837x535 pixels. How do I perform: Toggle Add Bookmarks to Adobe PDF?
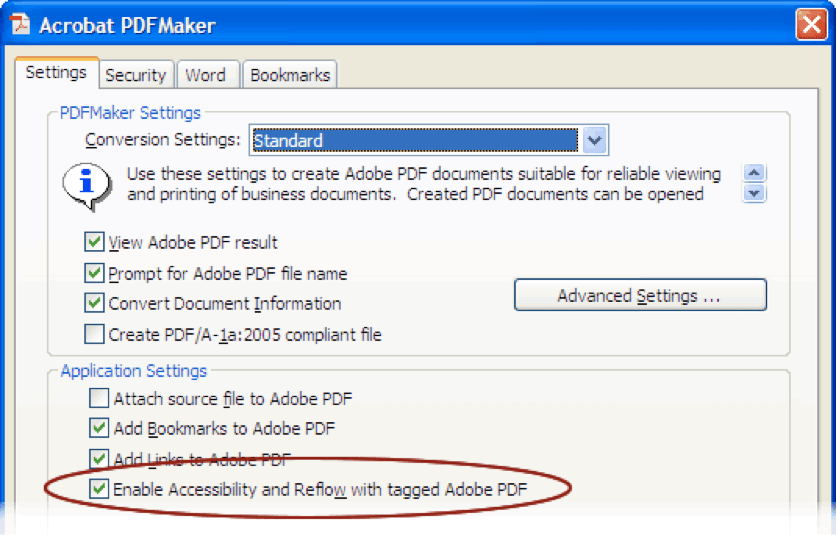coord(99,428)
